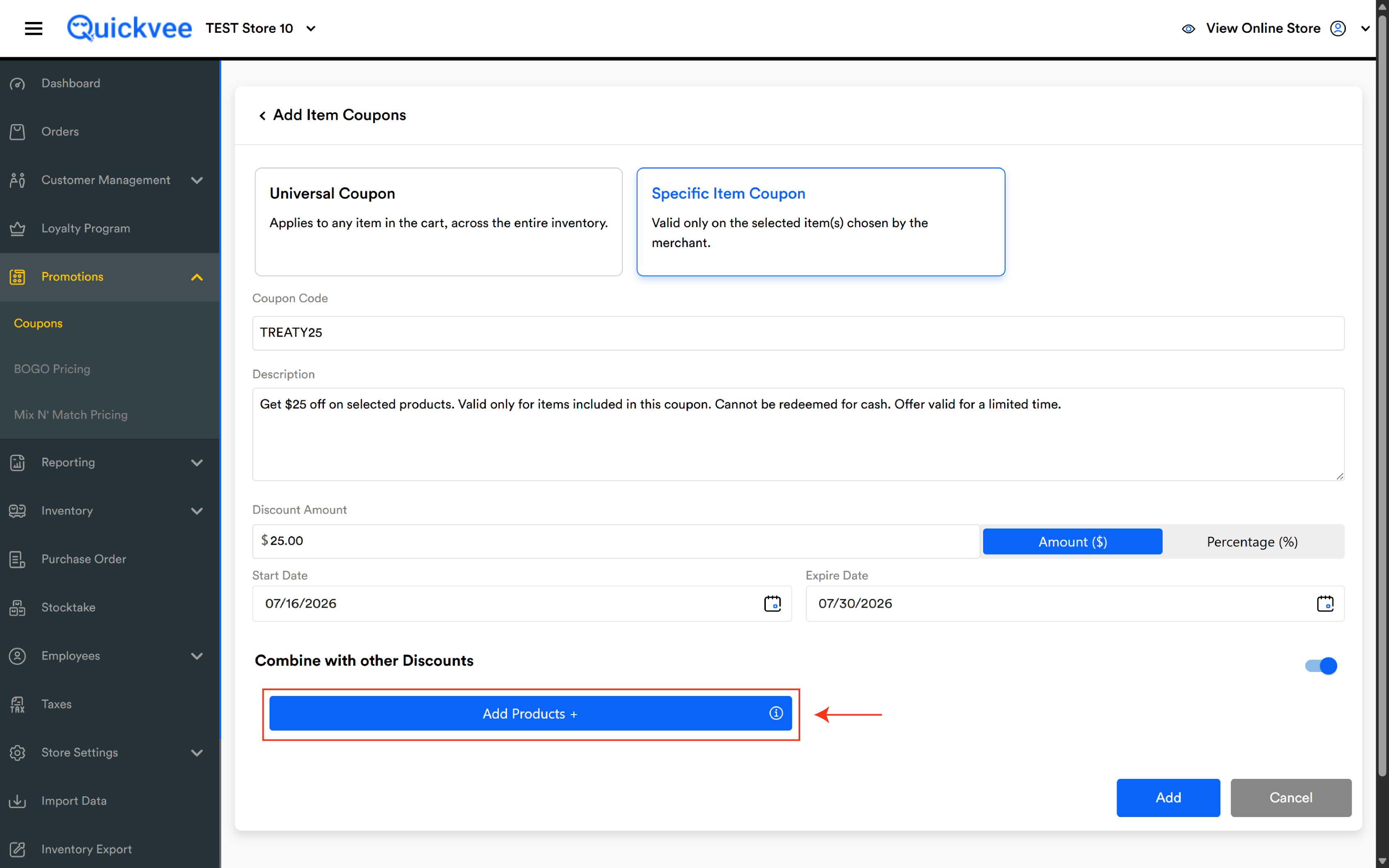The height and width of the screenshot is (868, 1389).
Task: Open the user profile icon
Action: 1338,28
